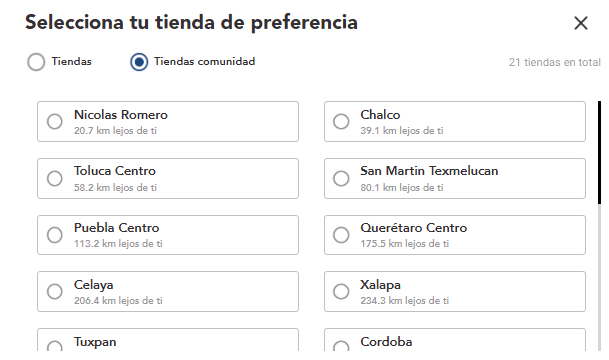Select Puebla Centro store radio button
Screen dimensions: 609x360
click(55, 235)
